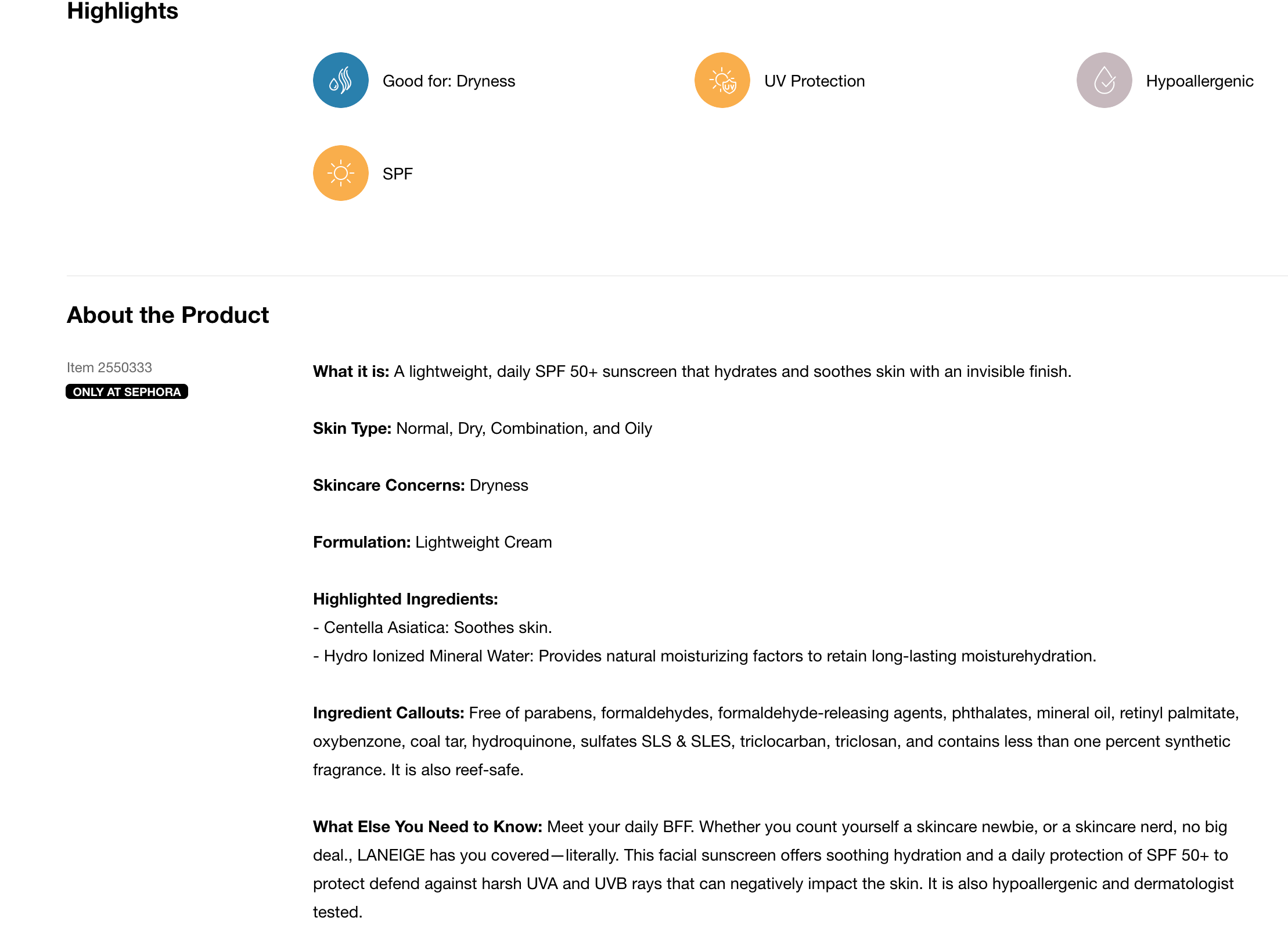Click the ONLY AT SEPHORA badge
This screenshot has width=1288, height=939.
pos(127,392)
